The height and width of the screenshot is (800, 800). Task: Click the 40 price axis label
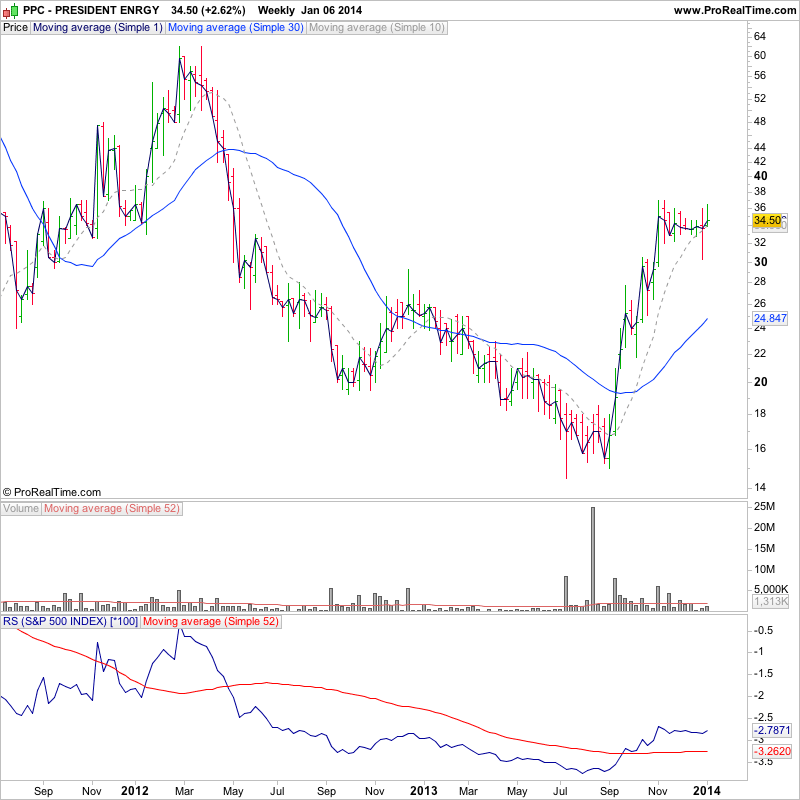[760, 176]
